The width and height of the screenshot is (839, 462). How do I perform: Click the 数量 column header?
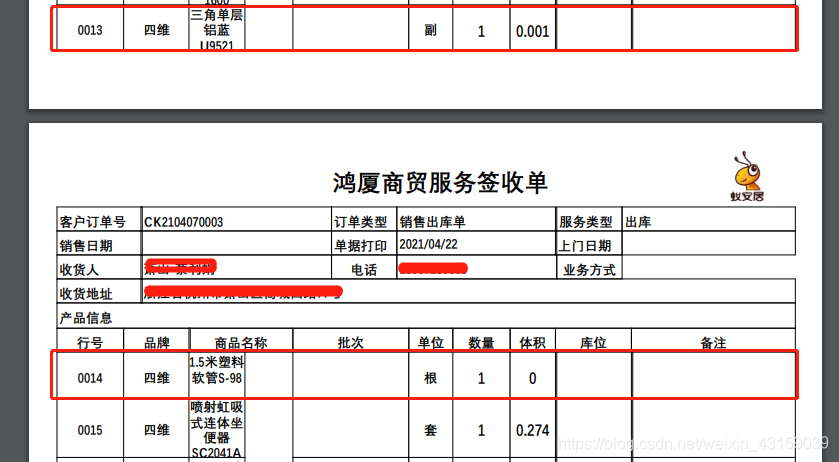click(x=481, y=343)
